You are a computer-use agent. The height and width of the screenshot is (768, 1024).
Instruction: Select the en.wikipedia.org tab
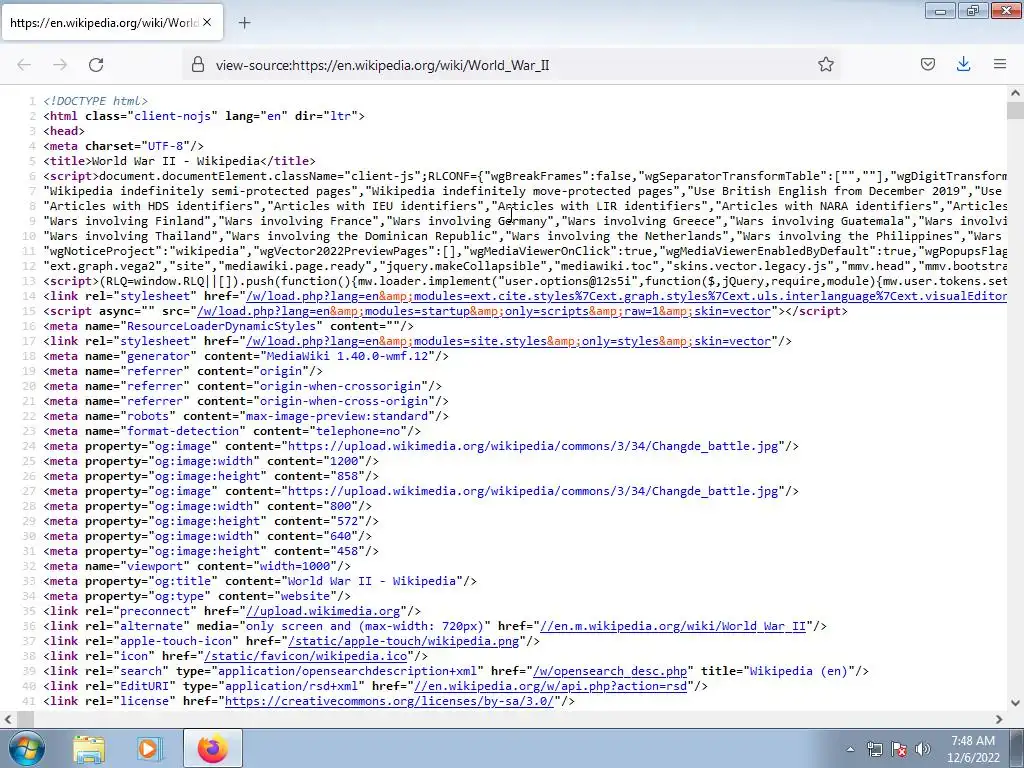coord(112,23)
